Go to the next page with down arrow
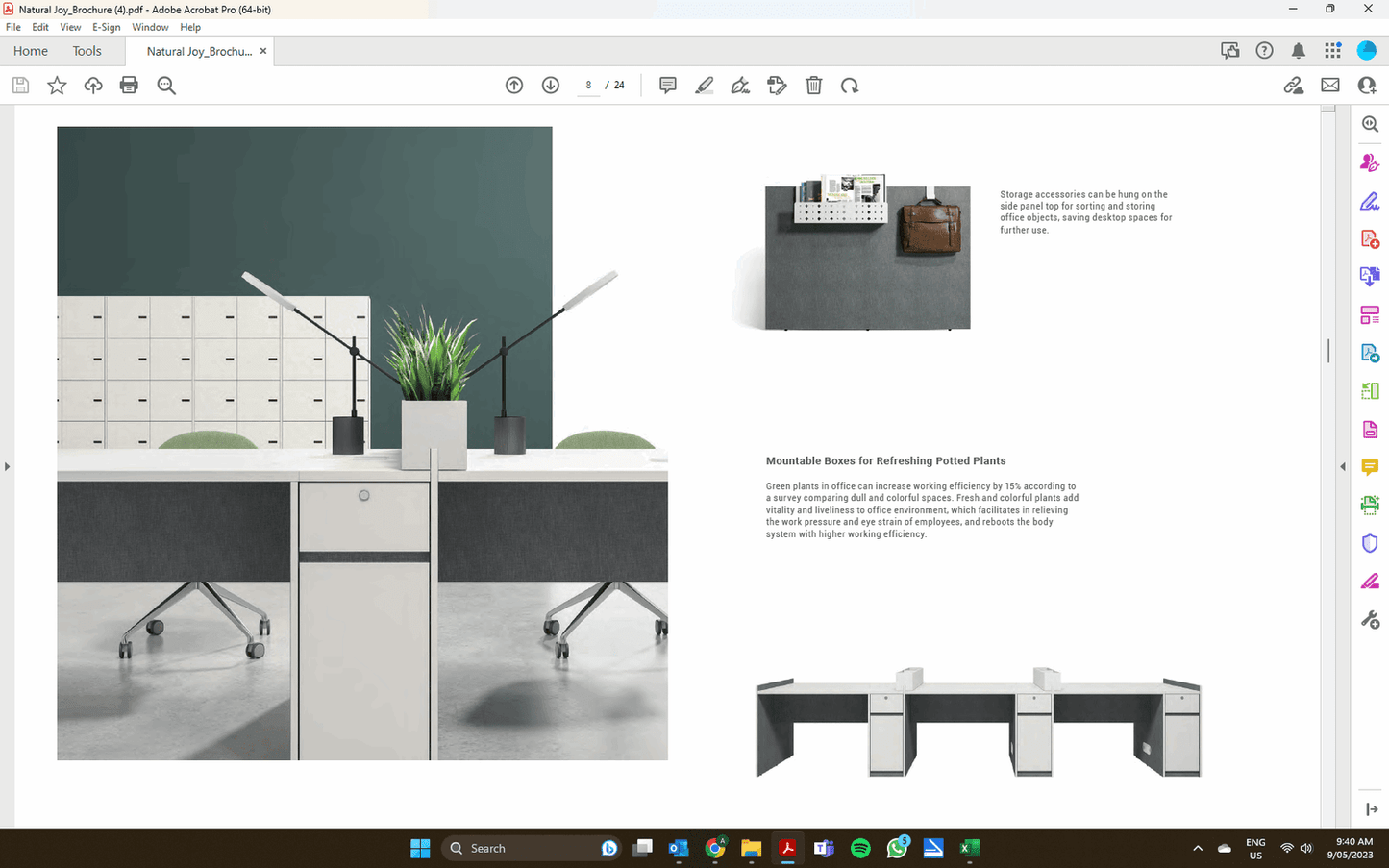Screen dimensions: 1389x868 pyautogui.click(x=551, y=86)
